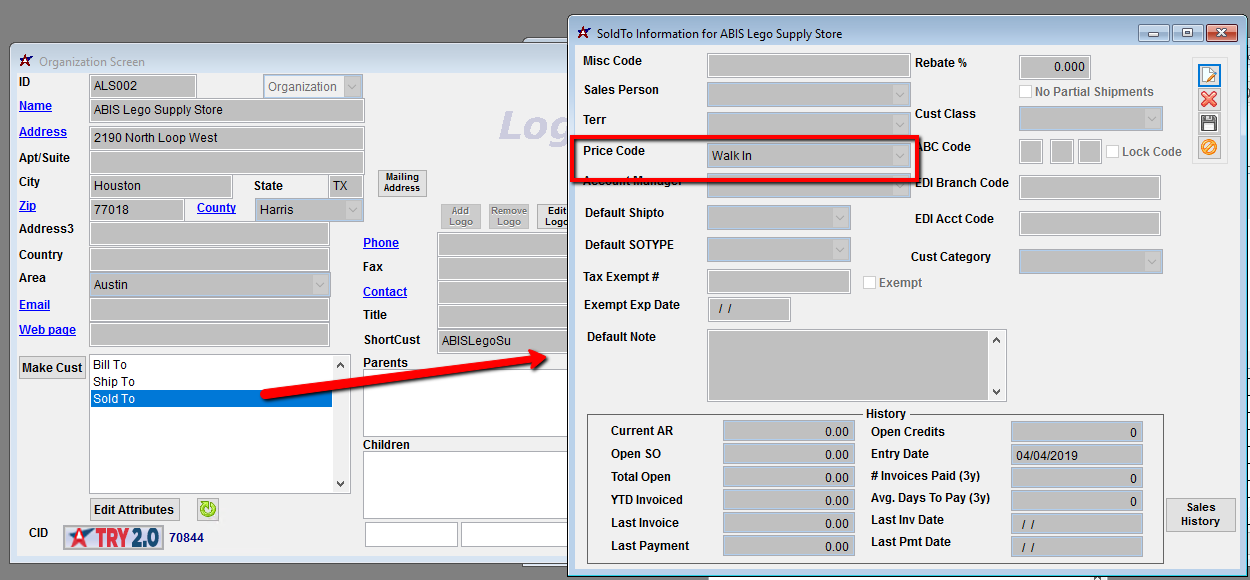This screenshot has height=580, width=1250.
Task: Close the SoldTo Information window
Action: pyautogui.click(x=1221, y=33)
